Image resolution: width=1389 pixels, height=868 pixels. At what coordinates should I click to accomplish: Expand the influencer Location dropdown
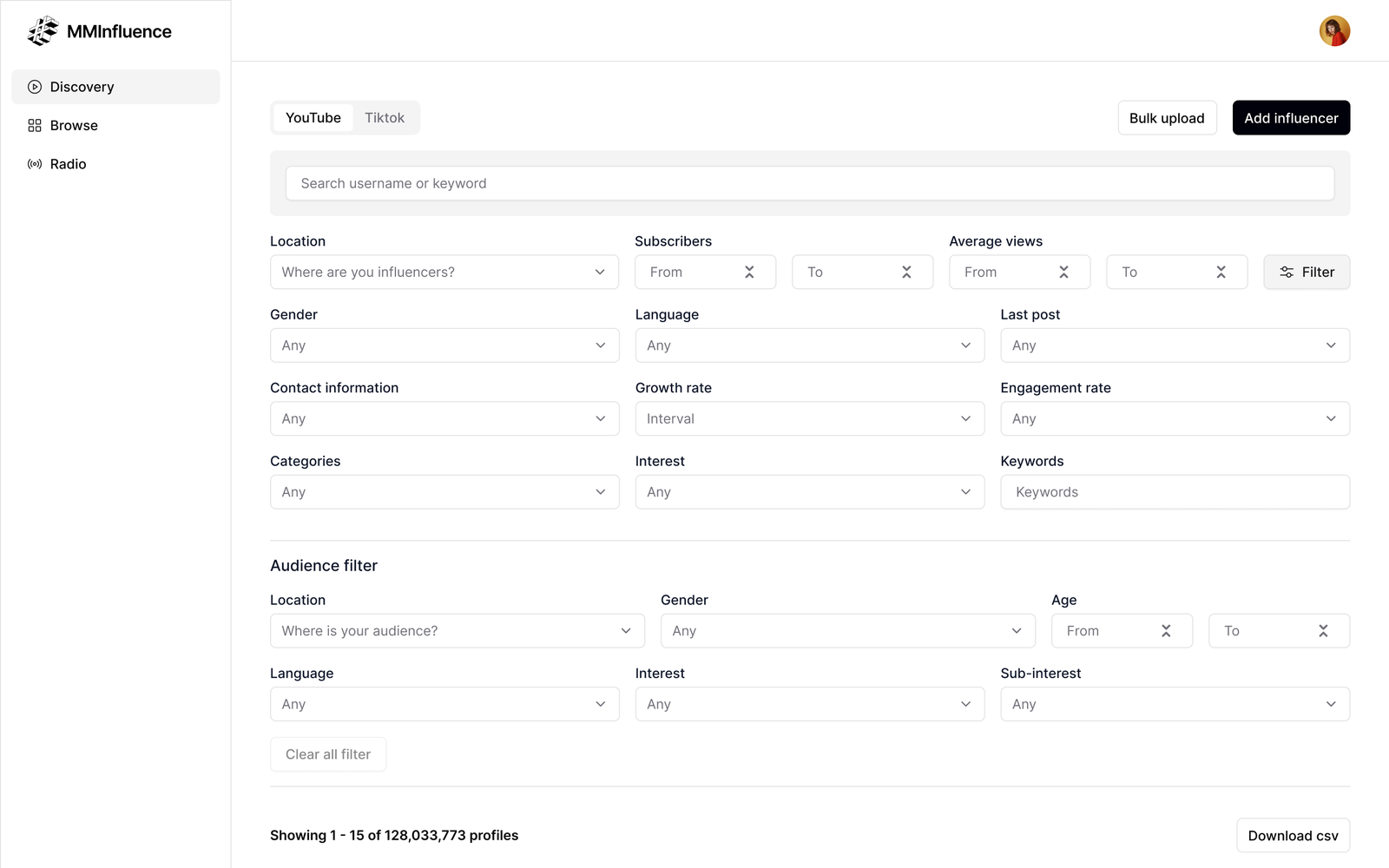(444, 273)
